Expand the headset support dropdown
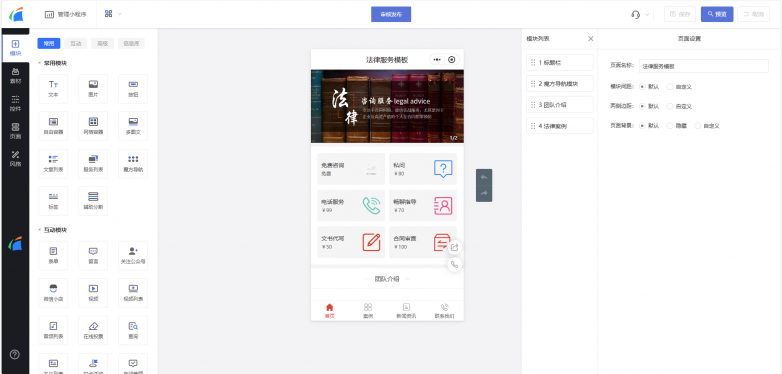Screen dimensions: 782x374 [x=640, y=14]
